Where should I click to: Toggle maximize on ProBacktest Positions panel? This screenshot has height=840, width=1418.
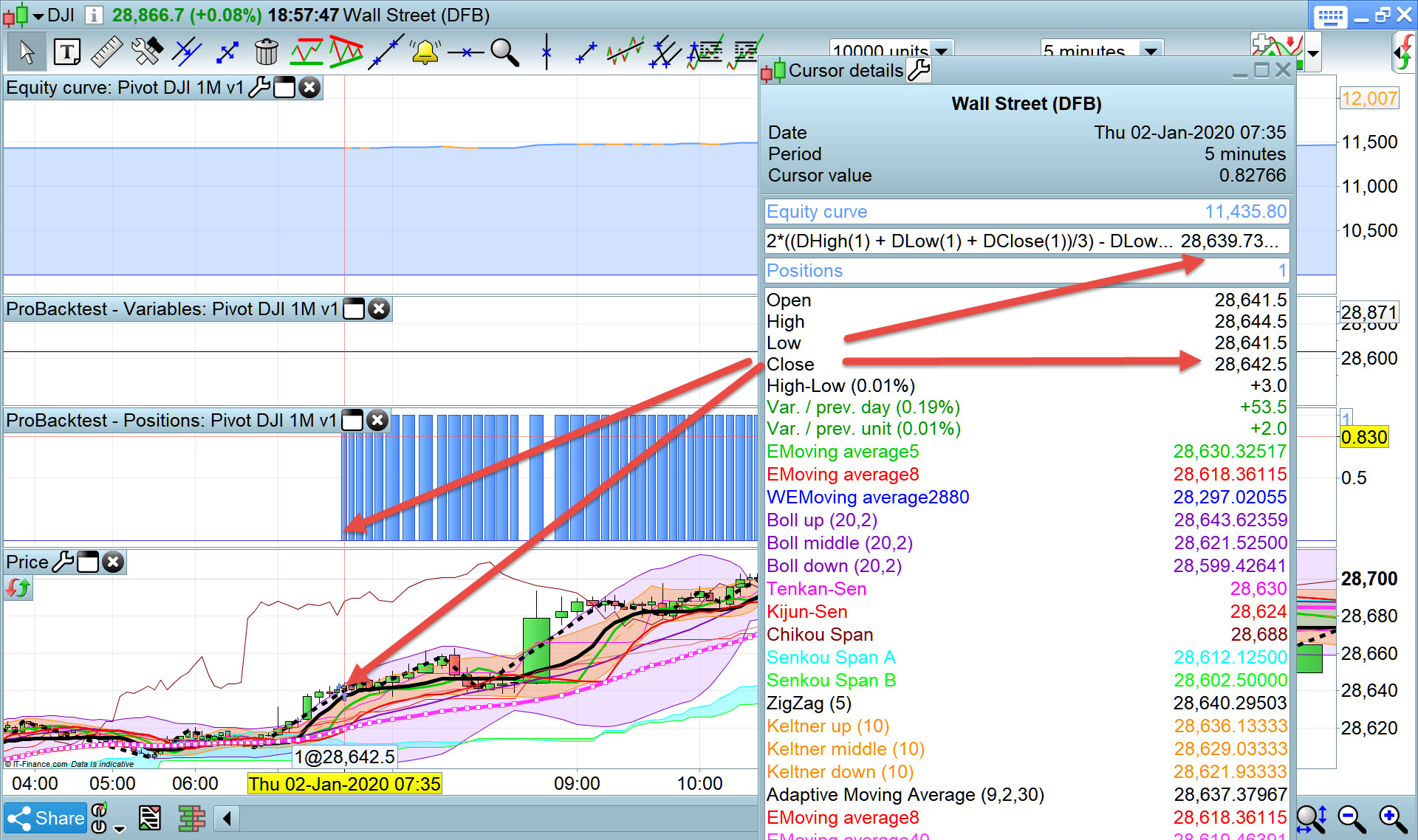[x=353, y=421]
